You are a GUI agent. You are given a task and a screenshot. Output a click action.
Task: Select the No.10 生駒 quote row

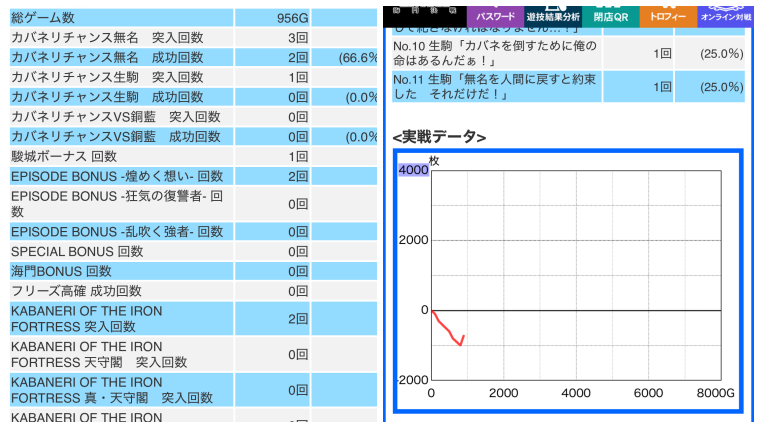tap(569, 53)
